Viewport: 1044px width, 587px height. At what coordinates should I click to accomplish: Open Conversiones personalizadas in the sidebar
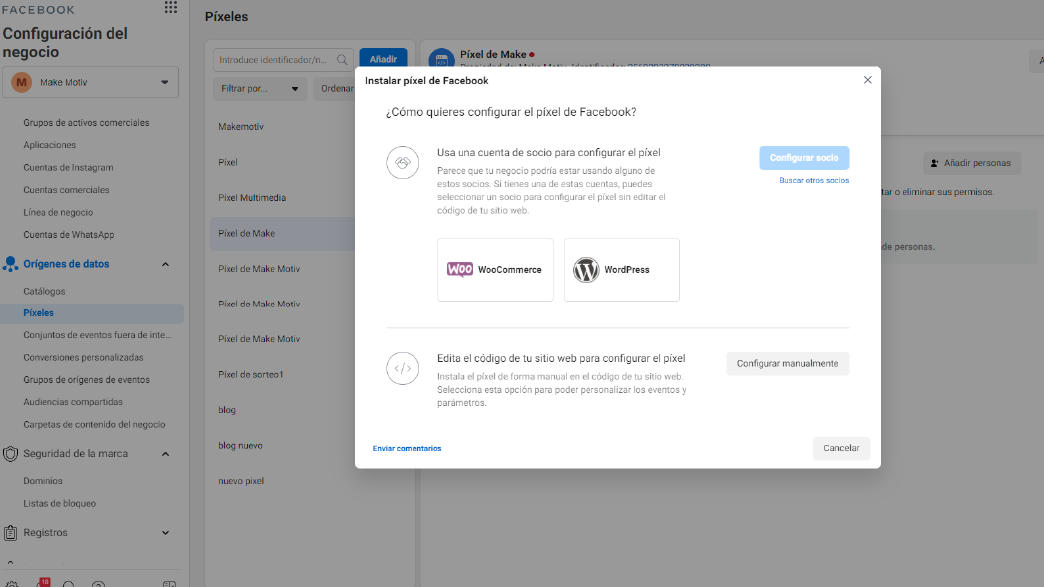tap(83, 357)
